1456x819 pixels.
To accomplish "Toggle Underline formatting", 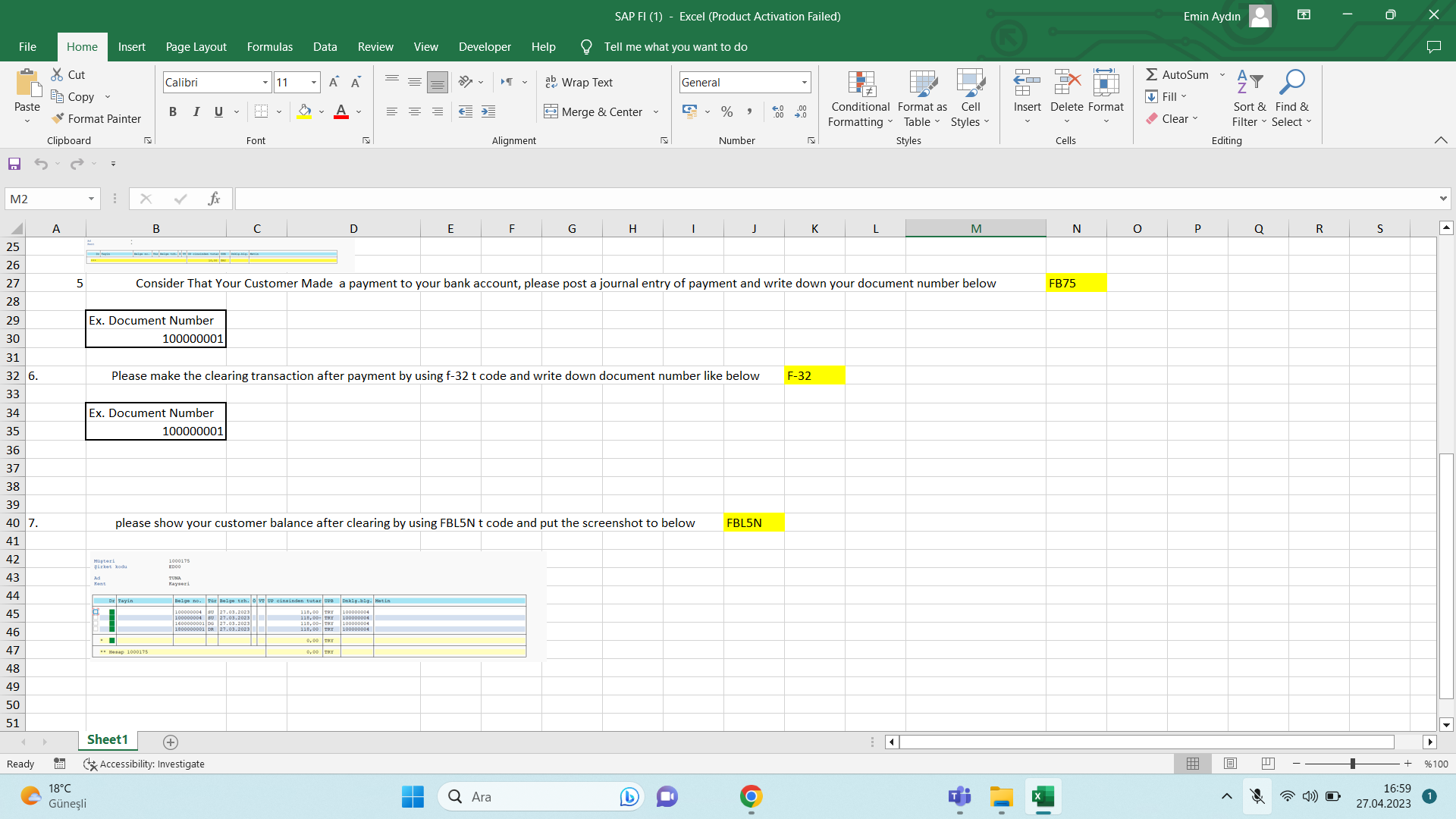I will point(218,111).
